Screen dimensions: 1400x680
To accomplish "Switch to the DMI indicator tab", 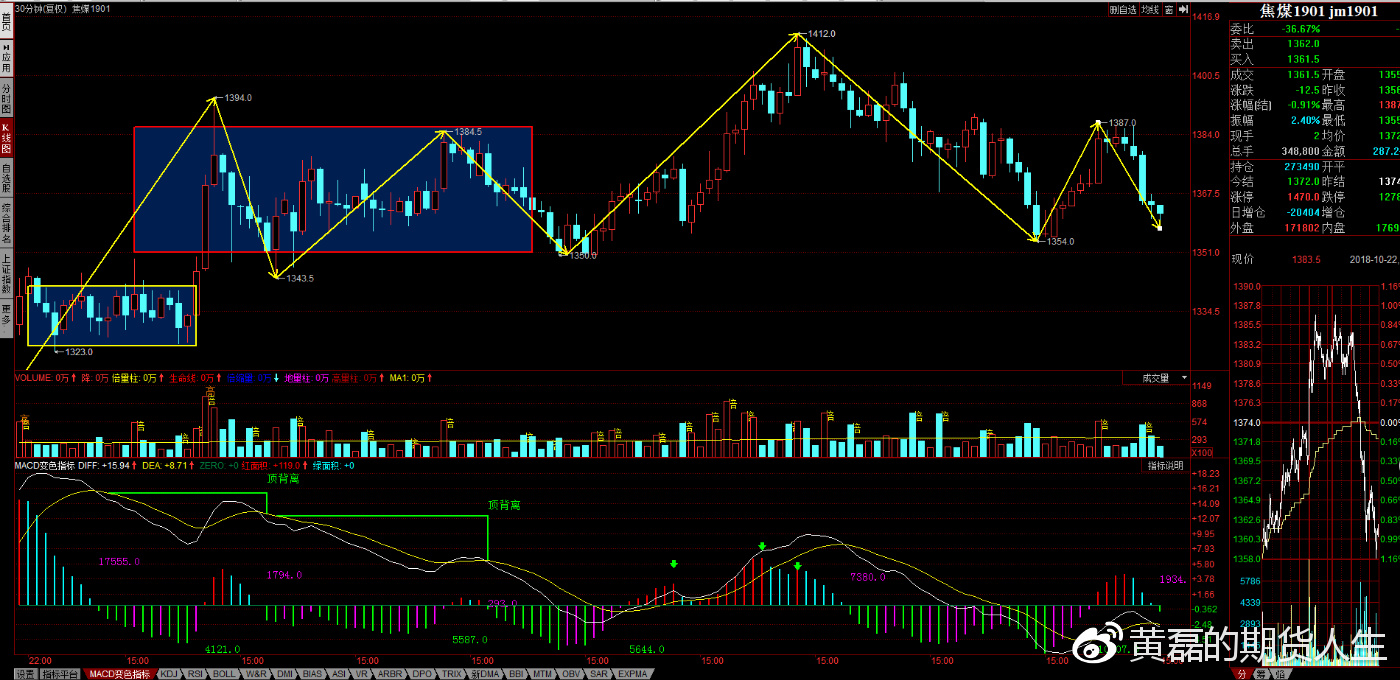I will coord(285,674).
